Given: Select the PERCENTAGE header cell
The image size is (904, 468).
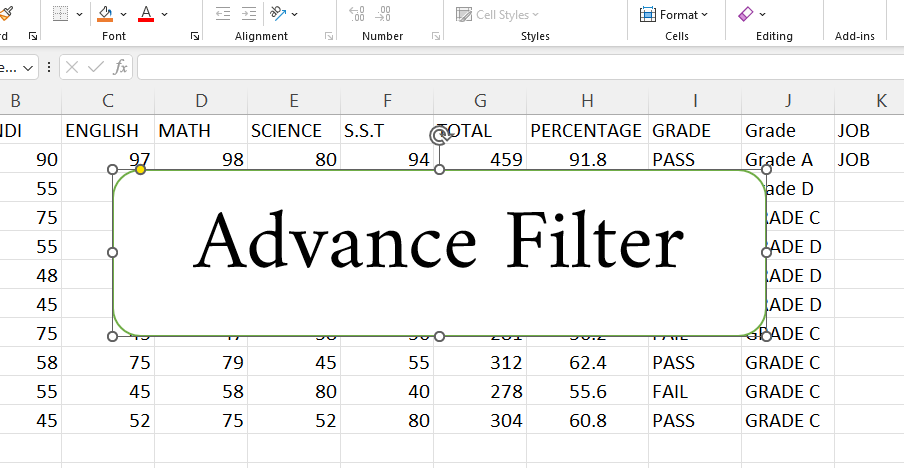Looking at the screenshot, I should 586,131.
